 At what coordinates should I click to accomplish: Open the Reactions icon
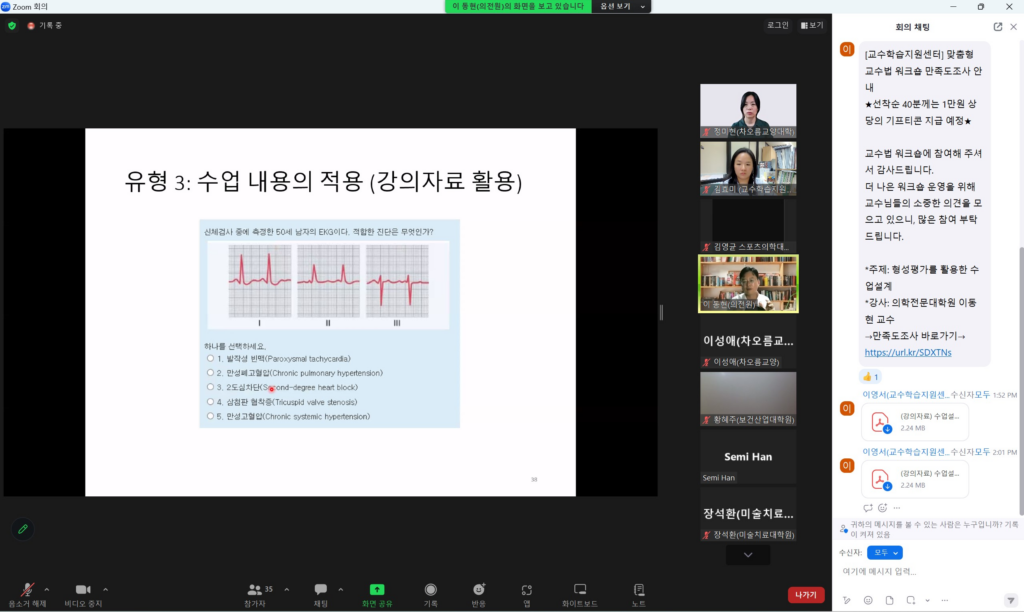click(x=479, y=590)
